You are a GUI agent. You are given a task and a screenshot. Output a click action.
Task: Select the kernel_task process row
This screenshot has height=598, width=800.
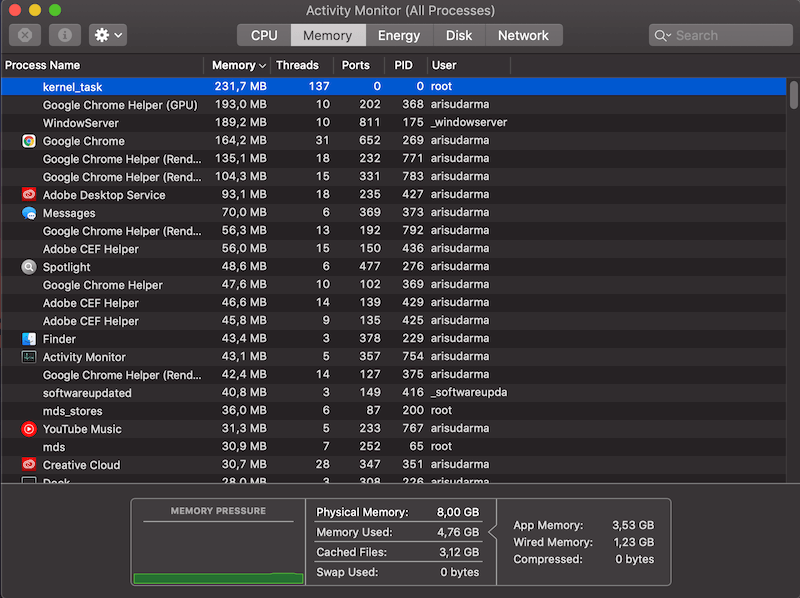tap(394, 86)
